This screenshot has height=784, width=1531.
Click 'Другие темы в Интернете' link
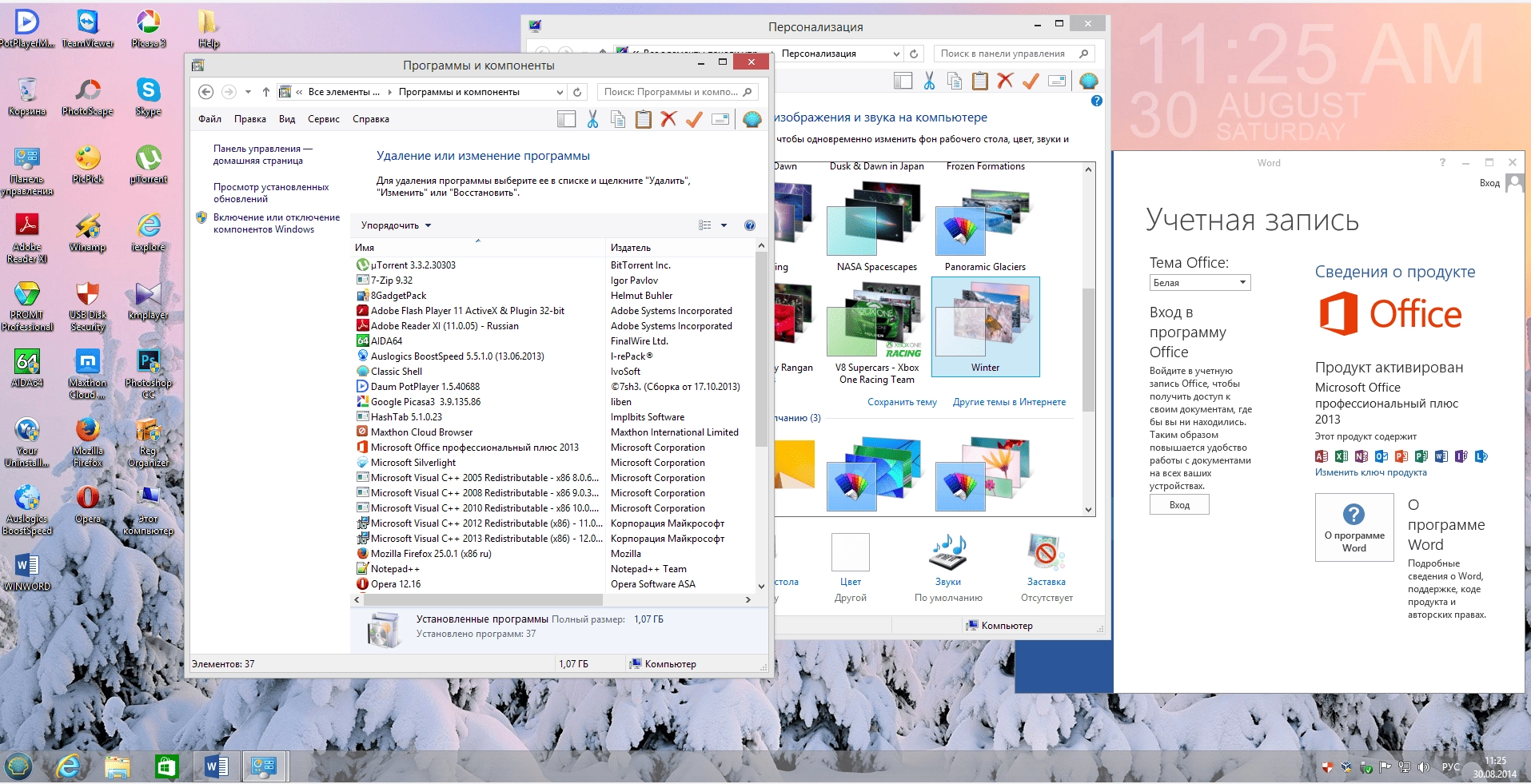tap(1009, 402)
